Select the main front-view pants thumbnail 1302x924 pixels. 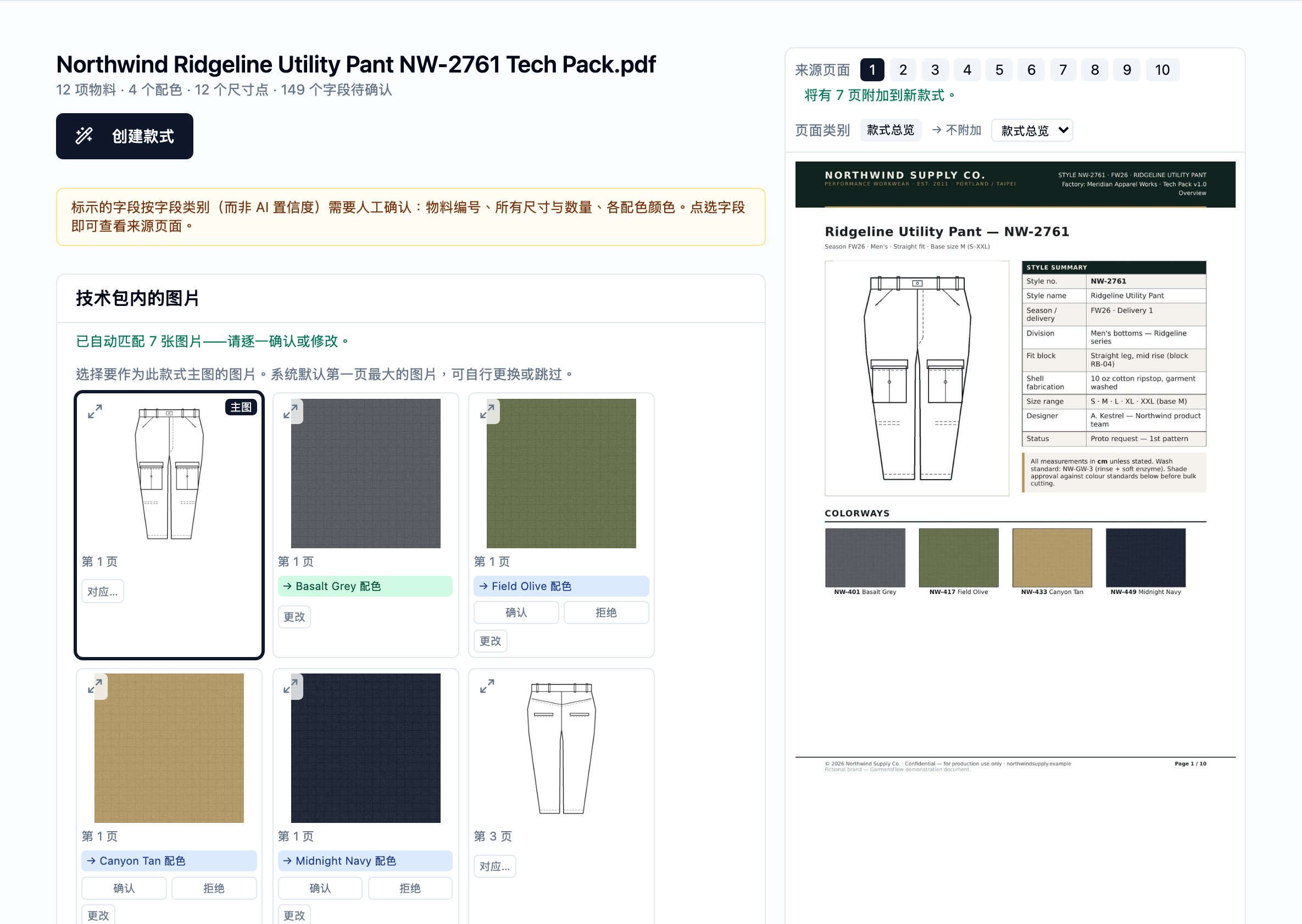tap(169, 474)
